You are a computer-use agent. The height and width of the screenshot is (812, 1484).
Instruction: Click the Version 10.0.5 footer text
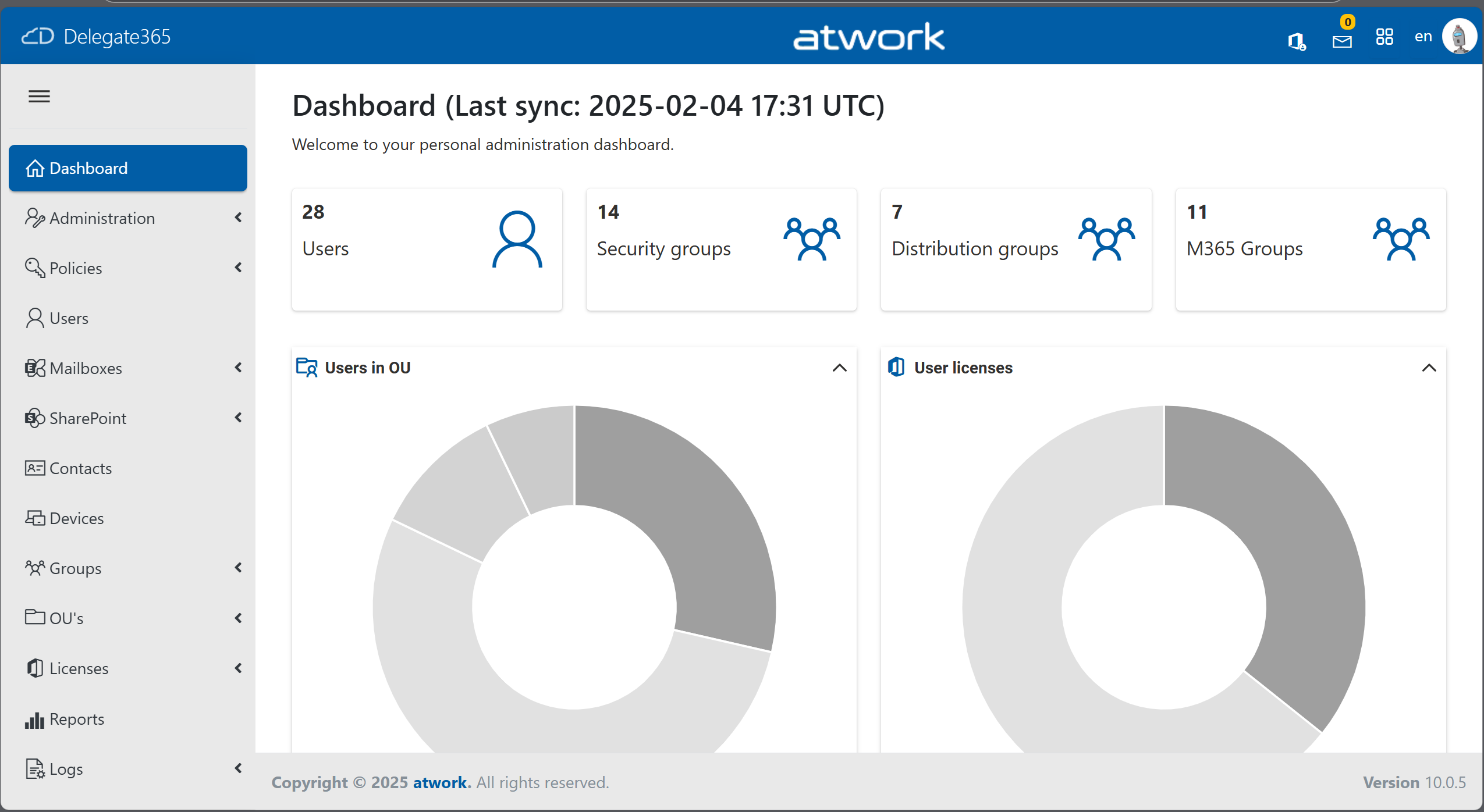[x=1414, y=782]
